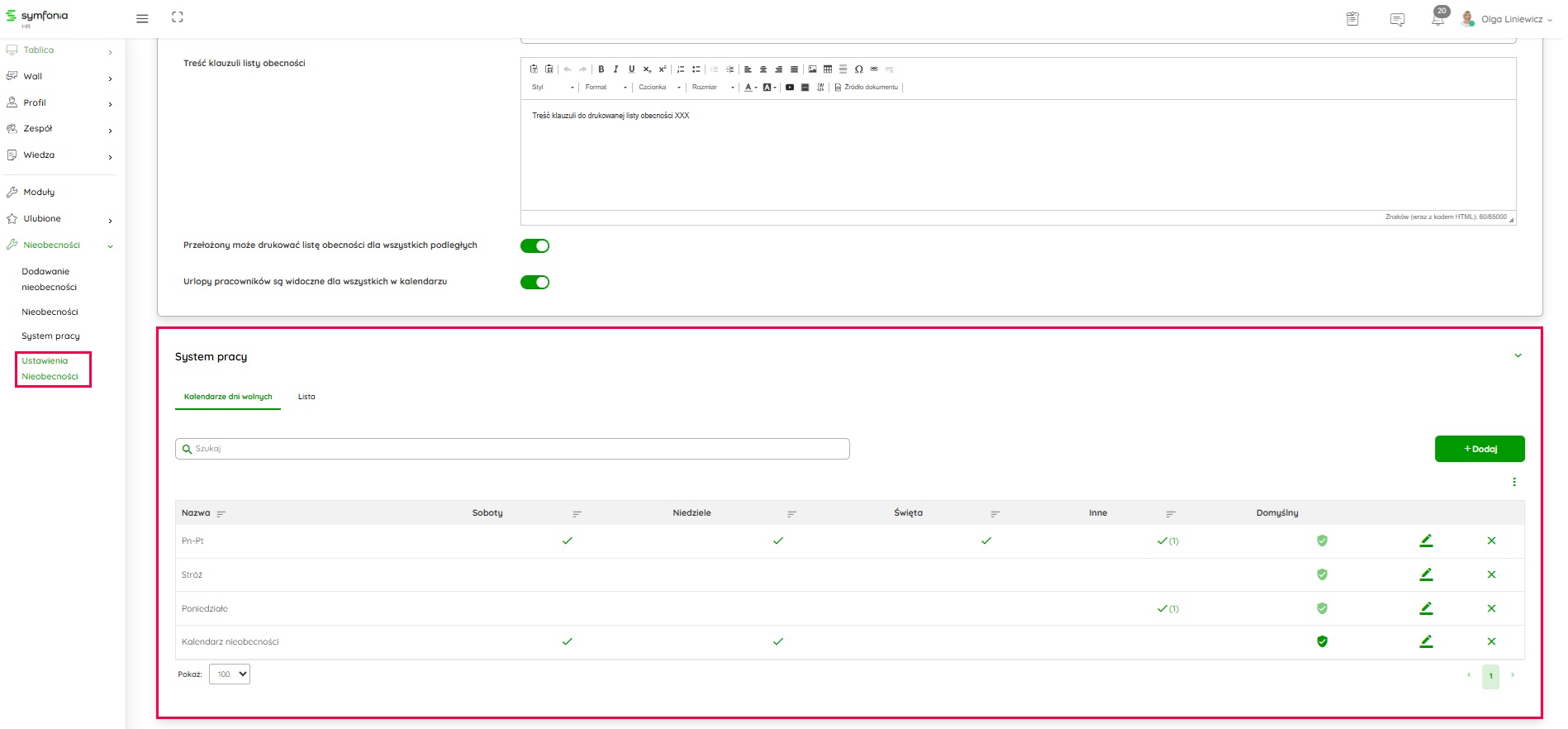Click the hamburger menu icon
This screenshot has width=1568, height=729.
(142, 18)
